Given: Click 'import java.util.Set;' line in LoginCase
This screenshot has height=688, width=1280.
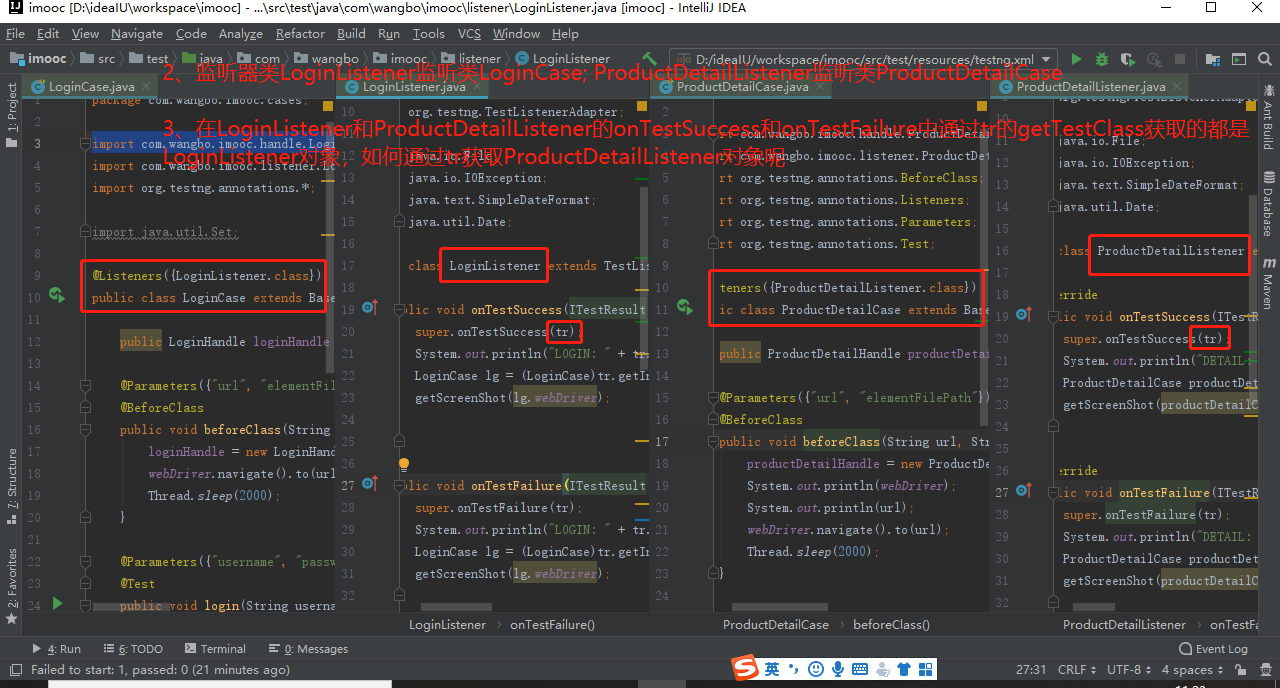Looking at the screenshot, I should click(166, 232).
